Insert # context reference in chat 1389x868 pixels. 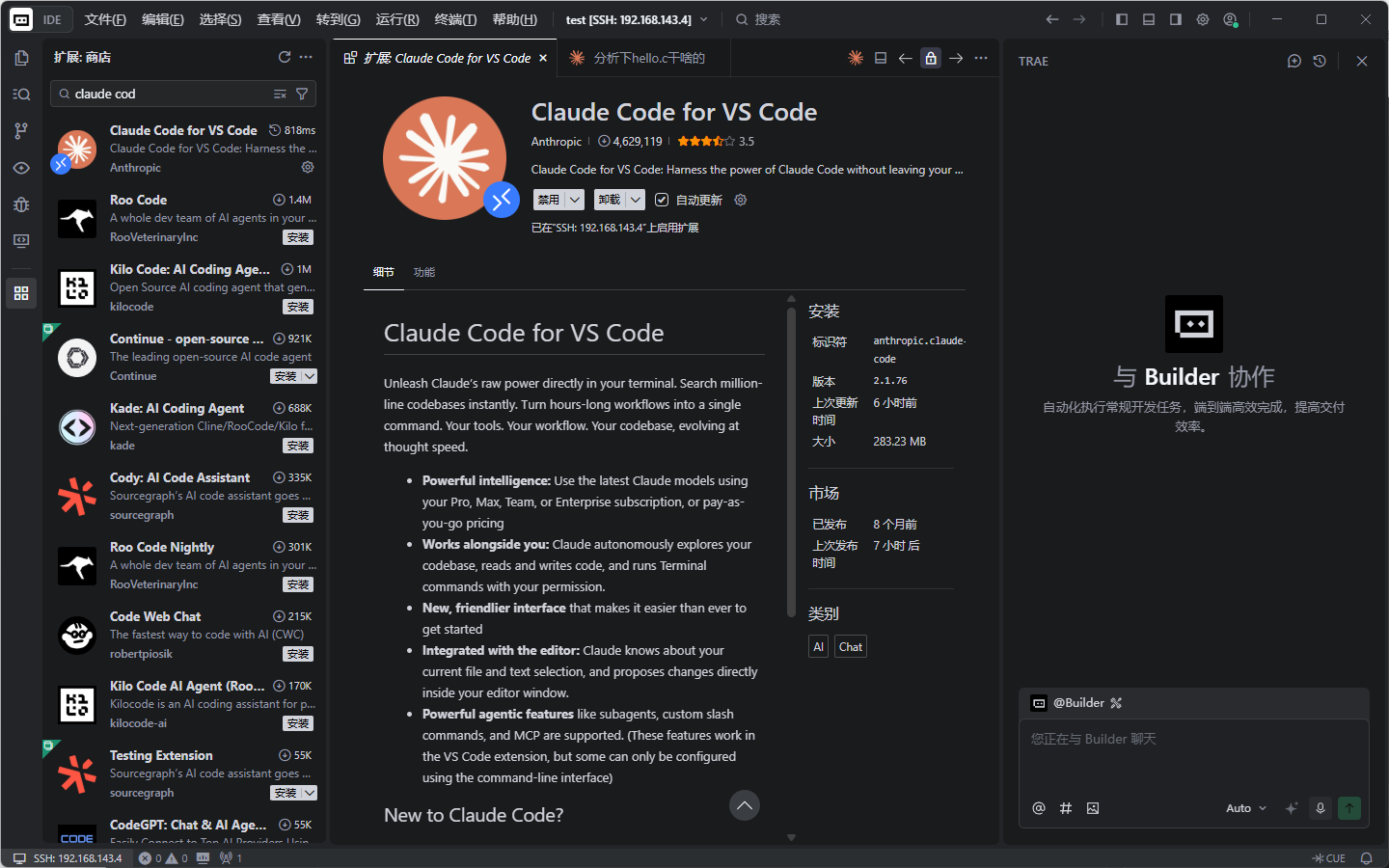tap(1066, 808)
